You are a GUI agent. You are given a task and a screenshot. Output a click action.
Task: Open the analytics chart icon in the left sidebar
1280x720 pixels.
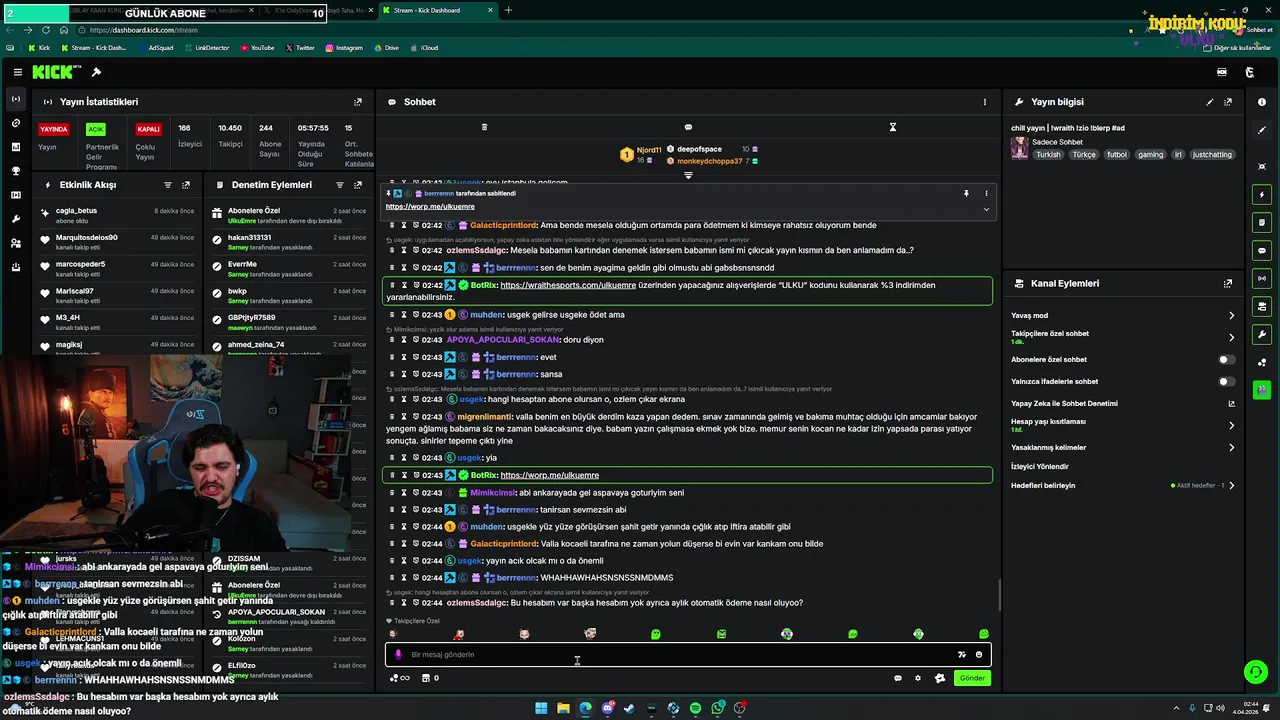(x=15, y=147)
